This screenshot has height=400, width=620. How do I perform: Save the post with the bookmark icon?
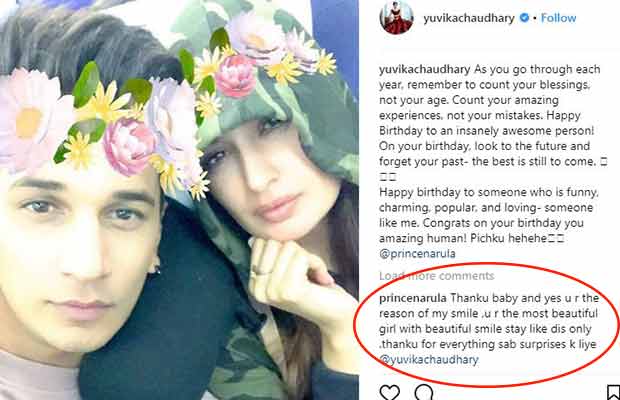click(613, 392)
